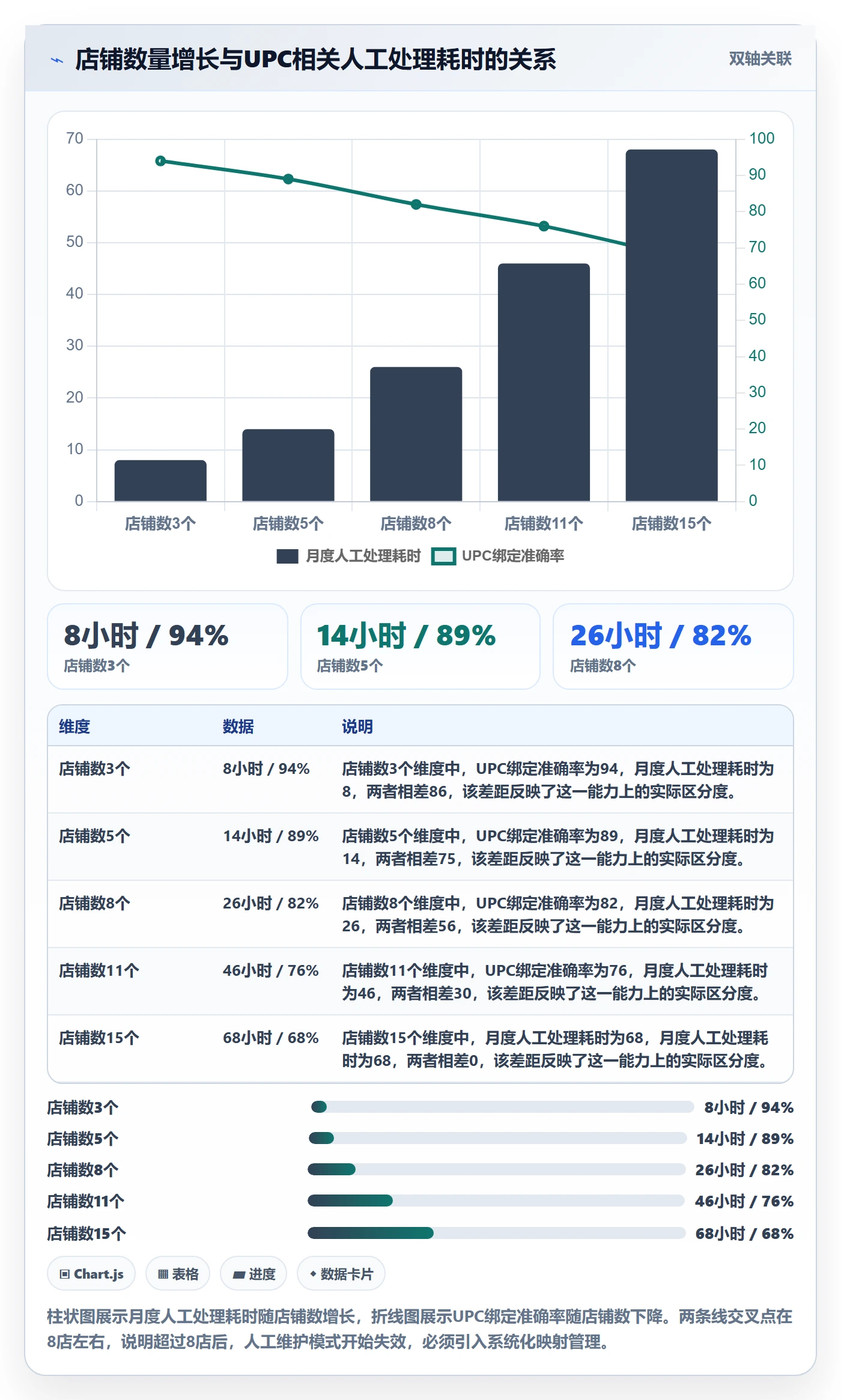The image size is (841, 1400).
Task: Select the 数据卡片 tag chip
Action: pyautogui.click(x=341, y=1274)
